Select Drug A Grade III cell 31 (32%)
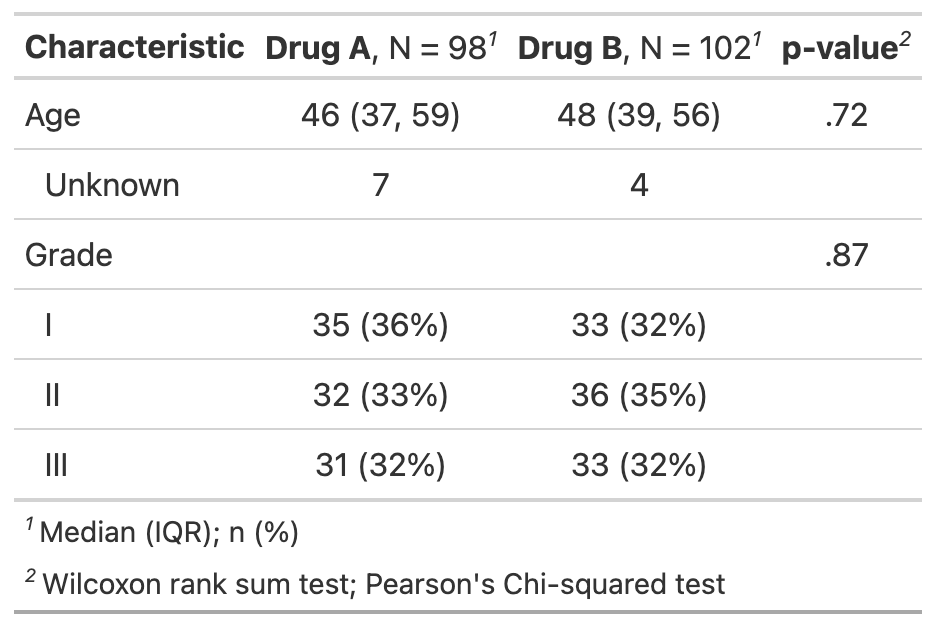Viewport: 944px width, 632px height. coord(380,465)
